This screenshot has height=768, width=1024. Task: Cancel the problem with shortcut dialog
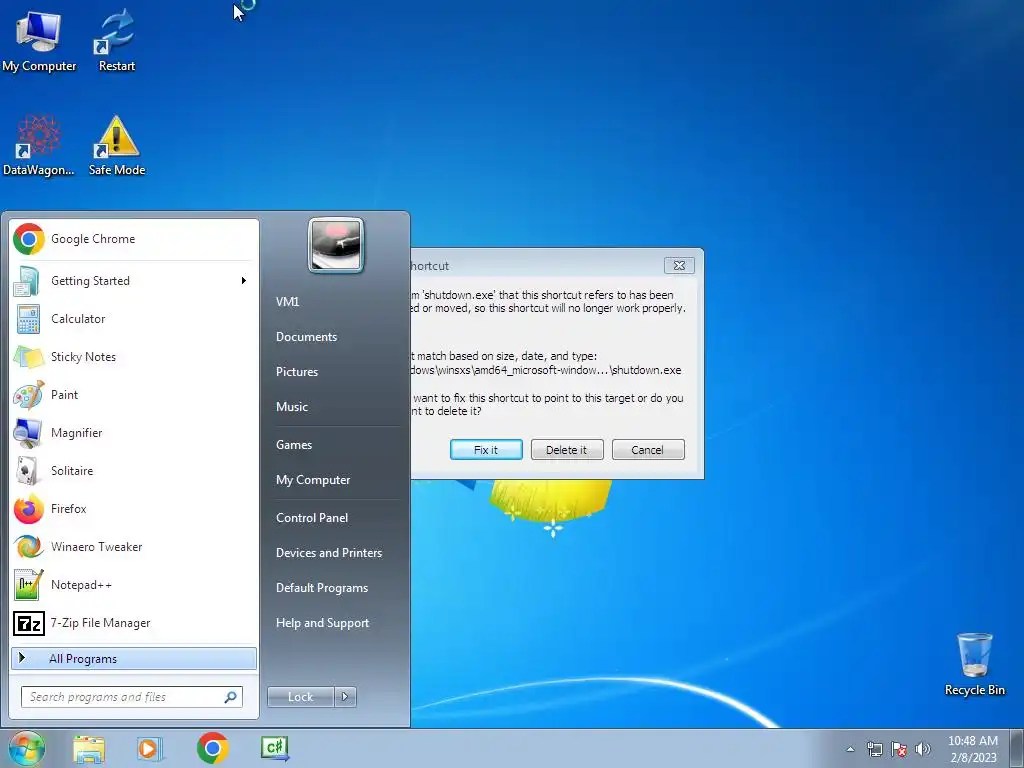pyautogui.click(x=648, y=450)
